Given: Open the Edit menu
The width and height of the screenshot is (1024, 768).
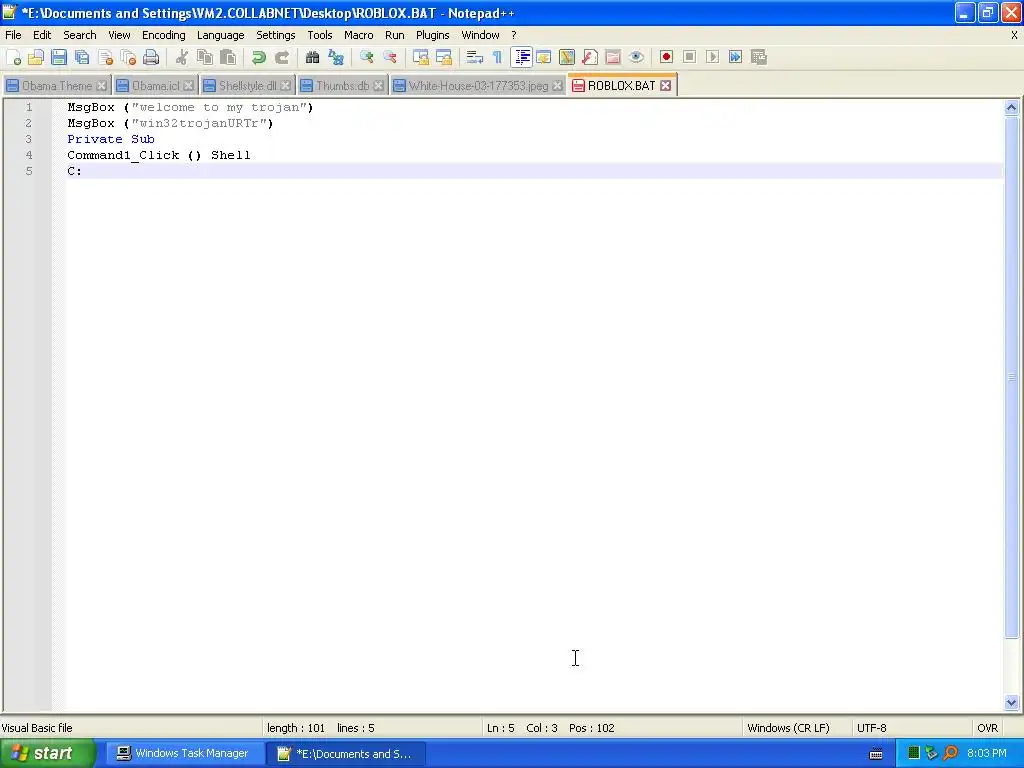Looking at the screenshot, I should [42, 35].
